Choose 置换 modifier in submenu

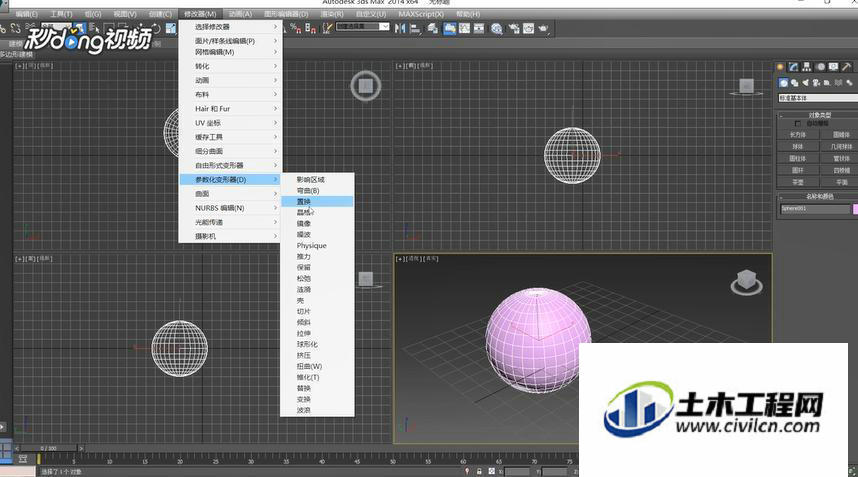click(x=317, y=202)
